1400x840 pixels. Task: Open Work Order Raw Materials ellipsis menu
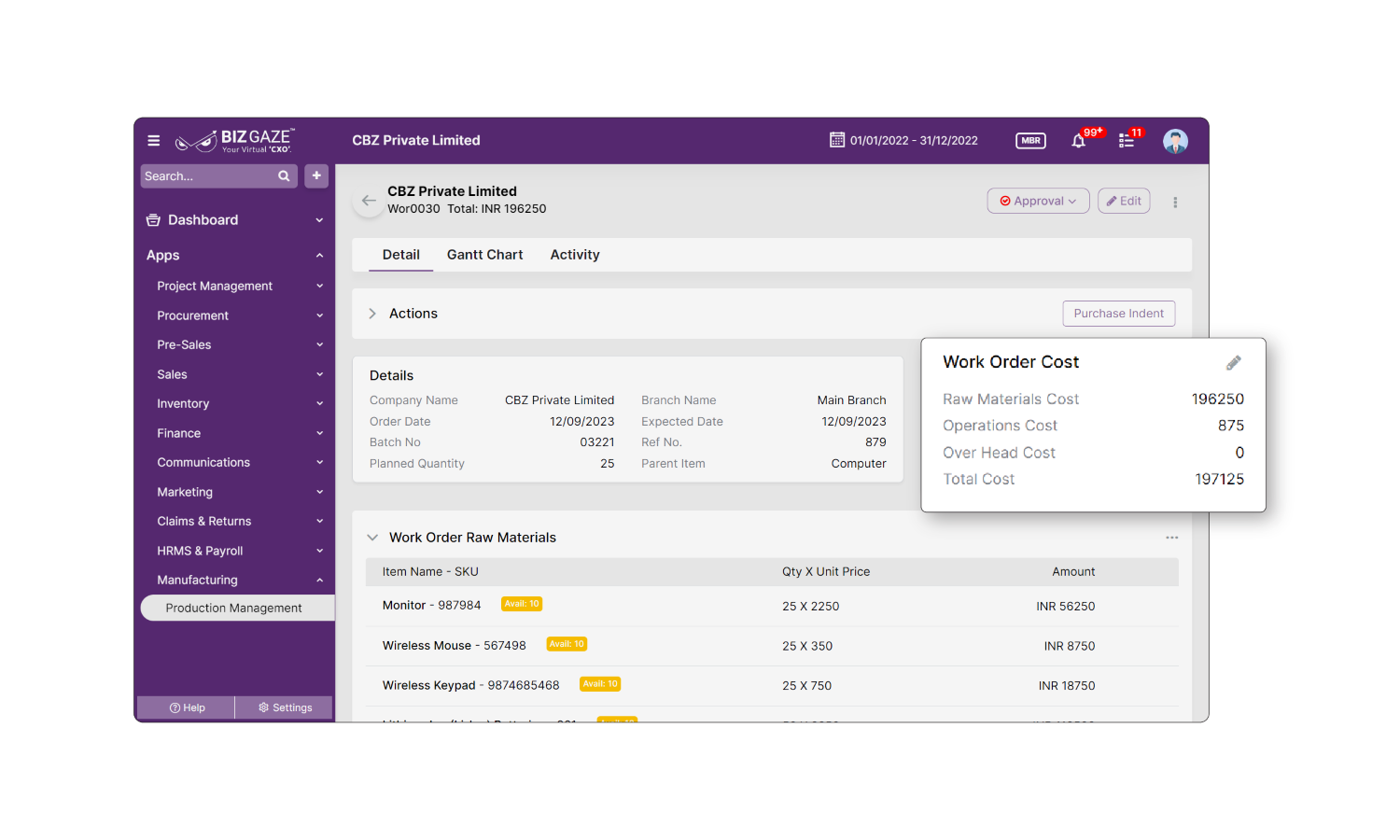pyautogui.click(x=1171, y=538)
